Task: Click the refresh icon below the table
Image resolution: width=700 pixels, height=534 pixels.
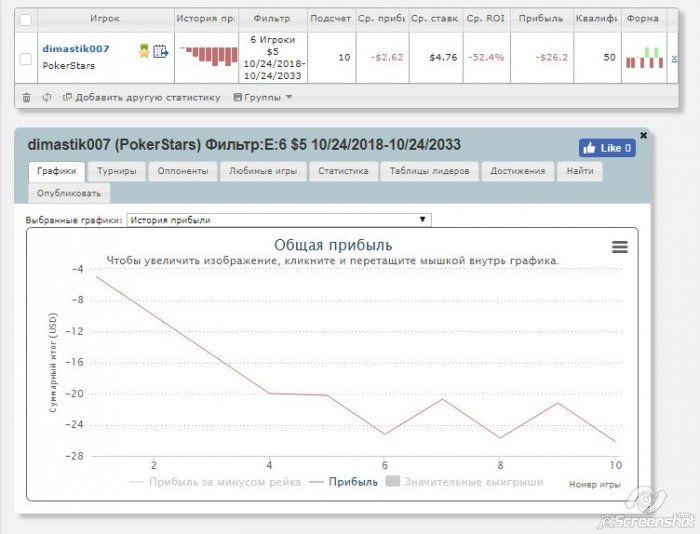Action: [x=47, y=97]
